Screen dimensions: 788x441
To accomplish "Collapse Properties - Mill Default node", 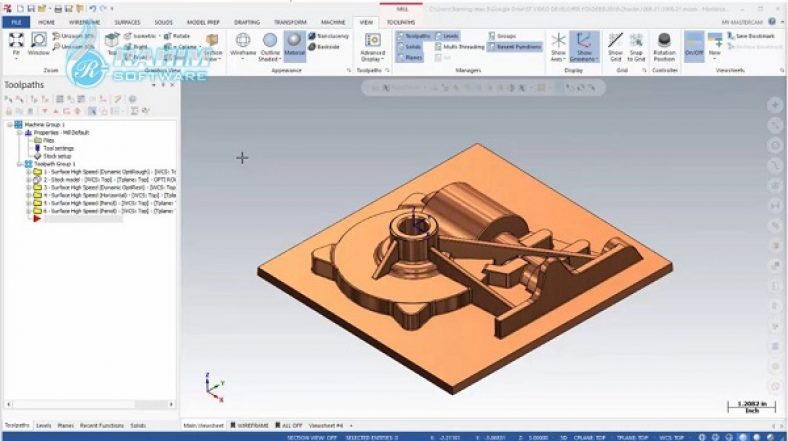I will [x=20, y=133].
